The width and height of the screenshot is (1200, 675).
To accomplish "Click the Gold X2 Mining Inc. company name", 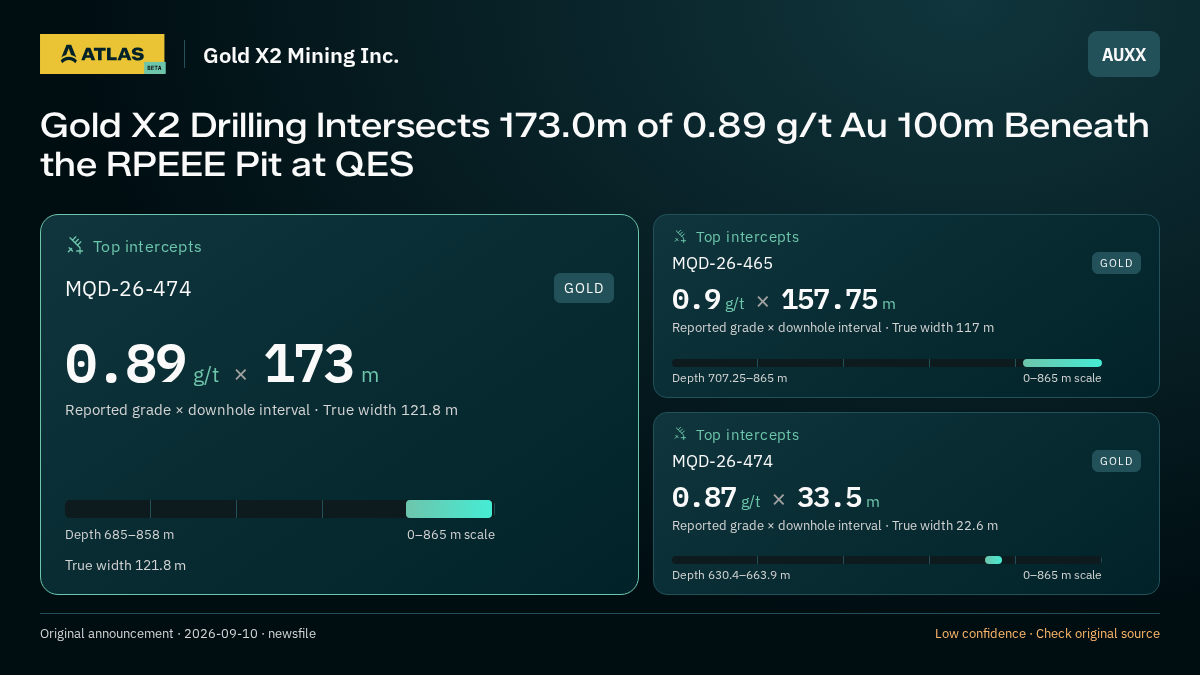I will [301, 56].
